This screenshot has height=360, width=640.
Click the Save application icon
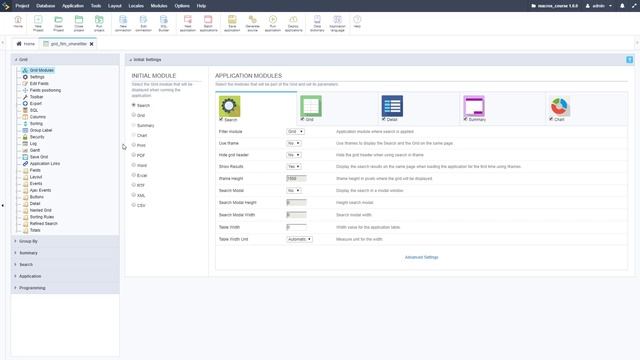point(232,23)
